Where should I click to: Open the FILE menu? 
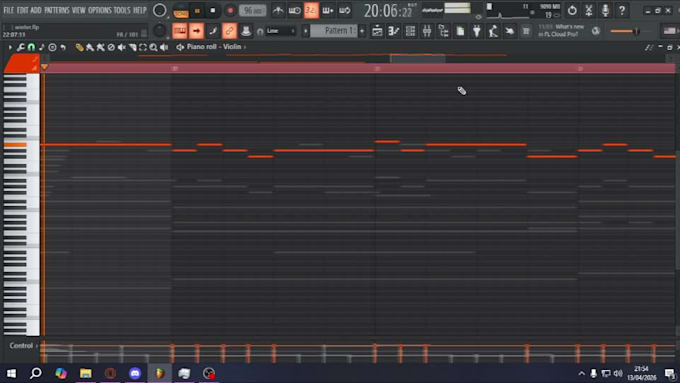coord(9,10)
